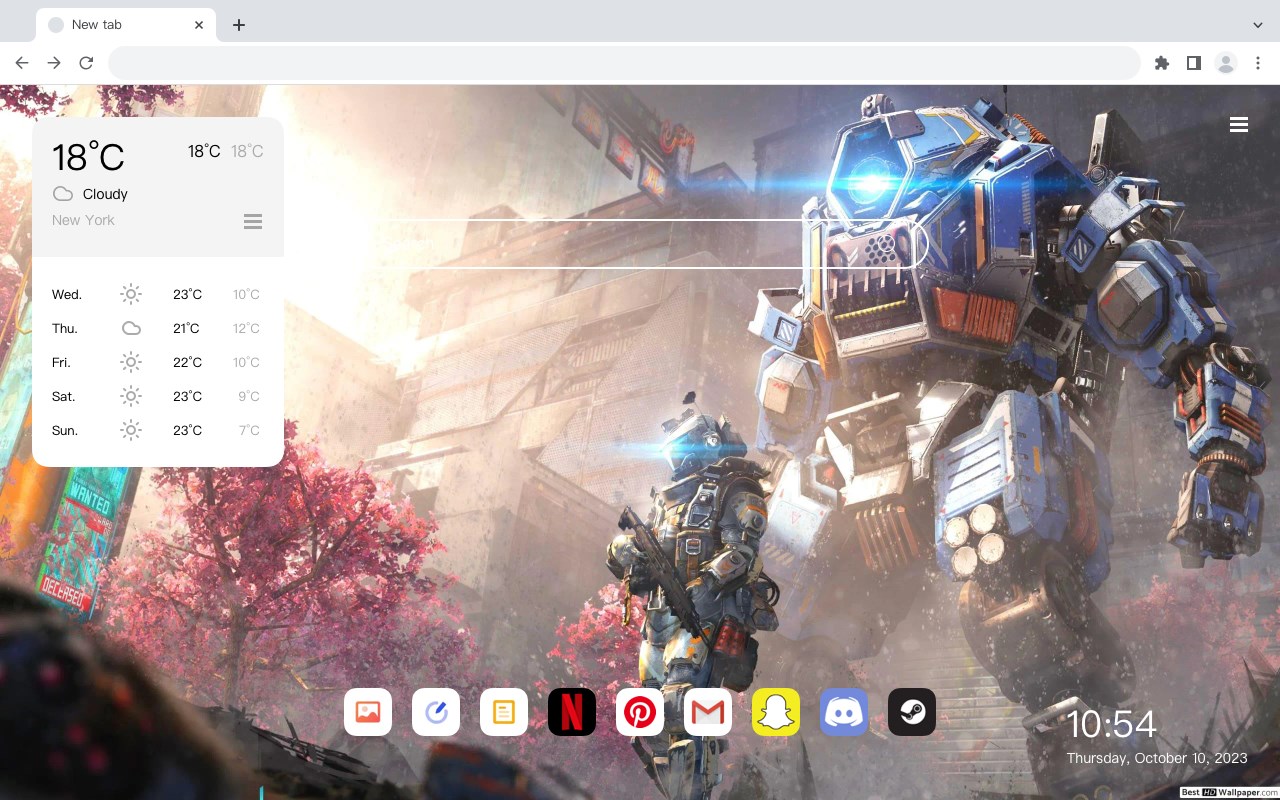Click the Sat. forecast day label
Viewport: 1280px width, 800px height.
click(x=64, y=396)
